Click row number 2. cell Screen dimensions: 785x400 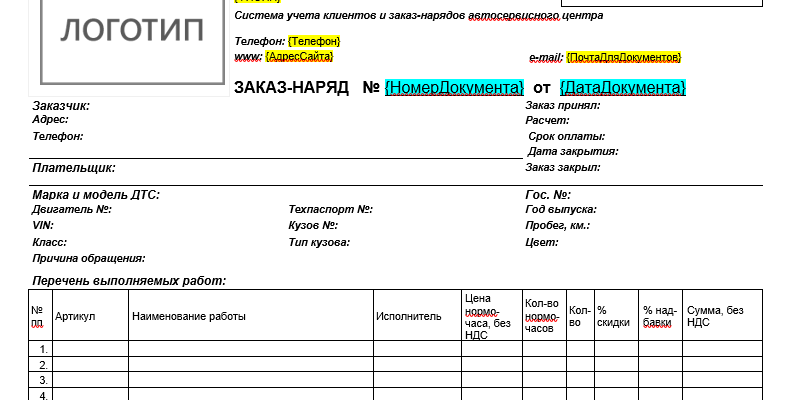click(x=41, y=364)
